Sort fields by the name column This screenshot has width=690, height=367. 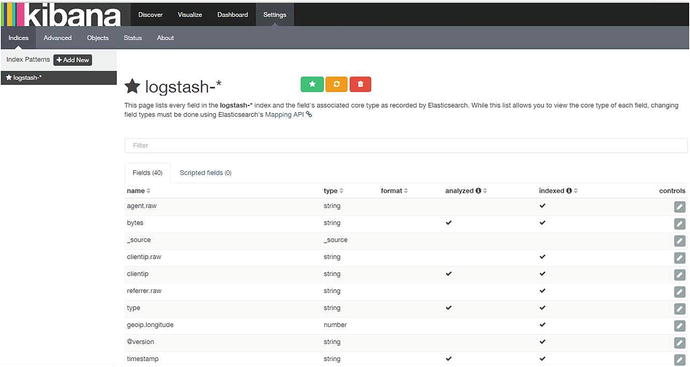[138, 191]
